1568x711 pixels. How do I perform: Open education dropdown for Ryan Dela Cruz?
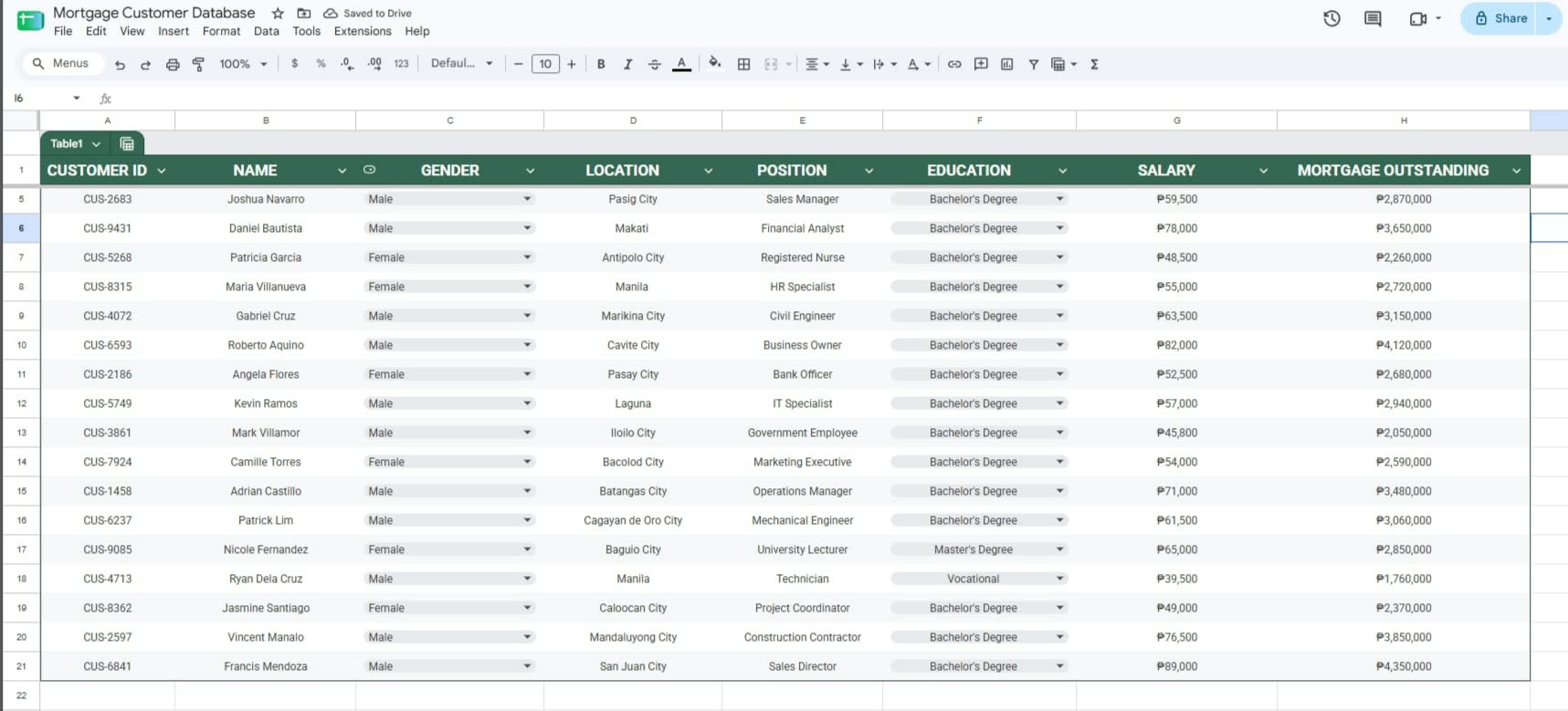[1060, 579]
